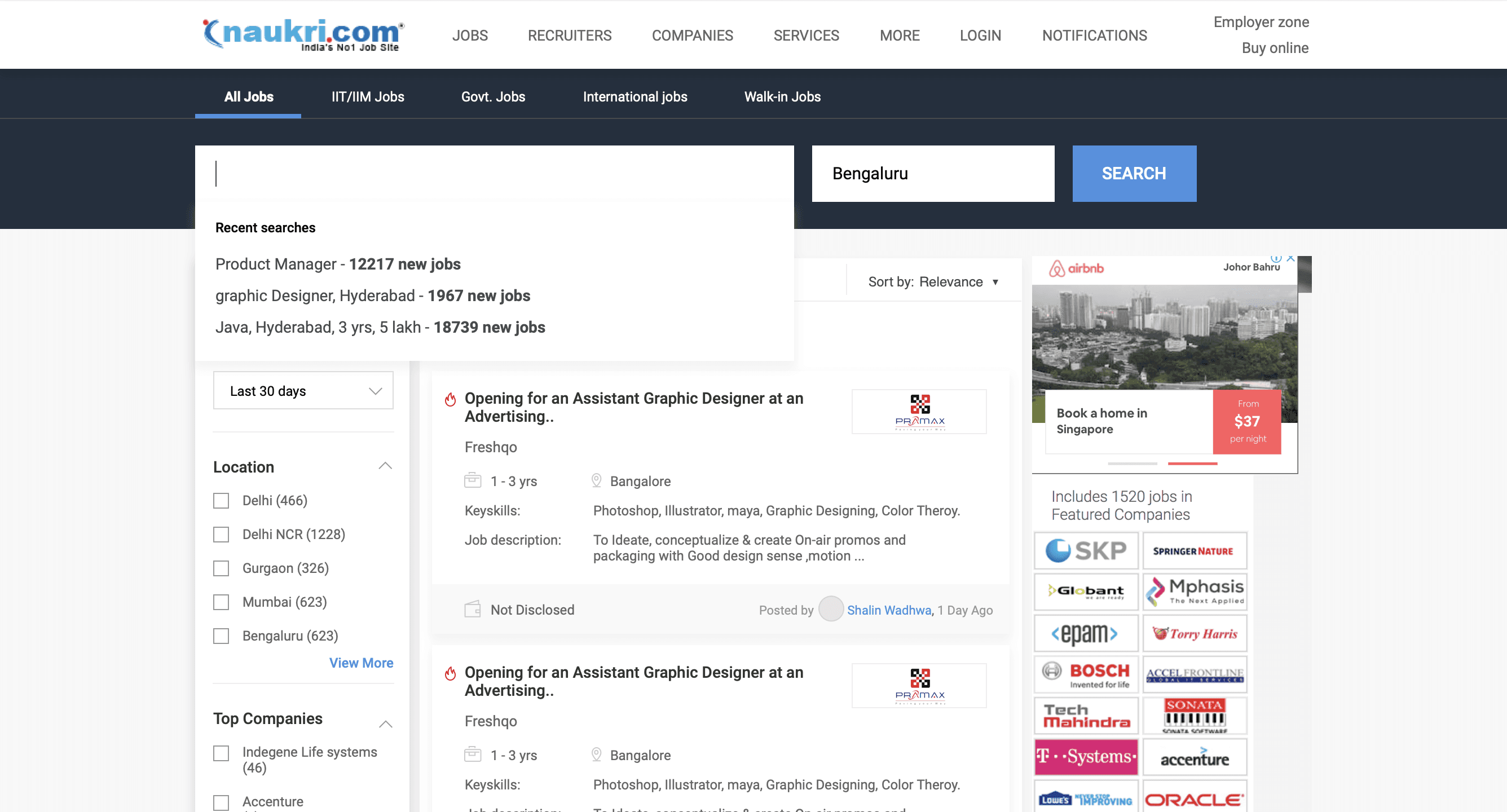Screen dimensions: 1507x812
Task: Click the Airbnb logo in the ad
Action: point(1077,268)
